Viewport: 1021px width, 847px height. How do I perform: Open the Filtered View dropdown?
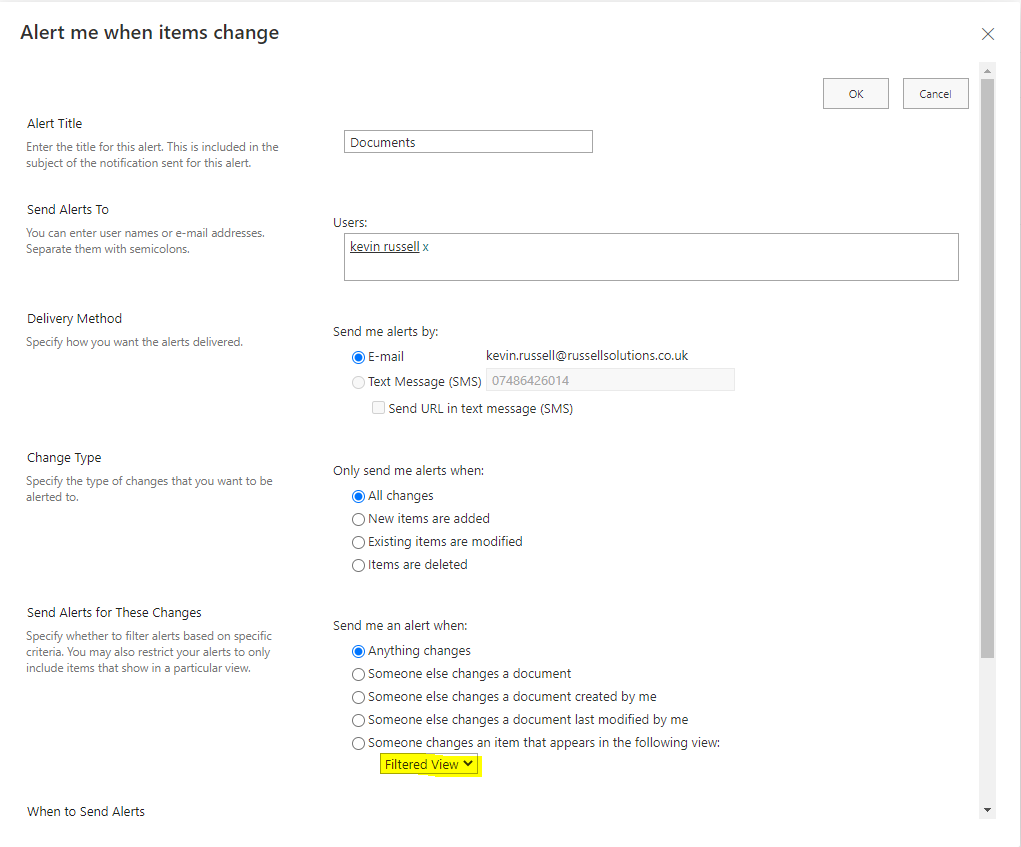pyautogui.click(x=429, y=764)
